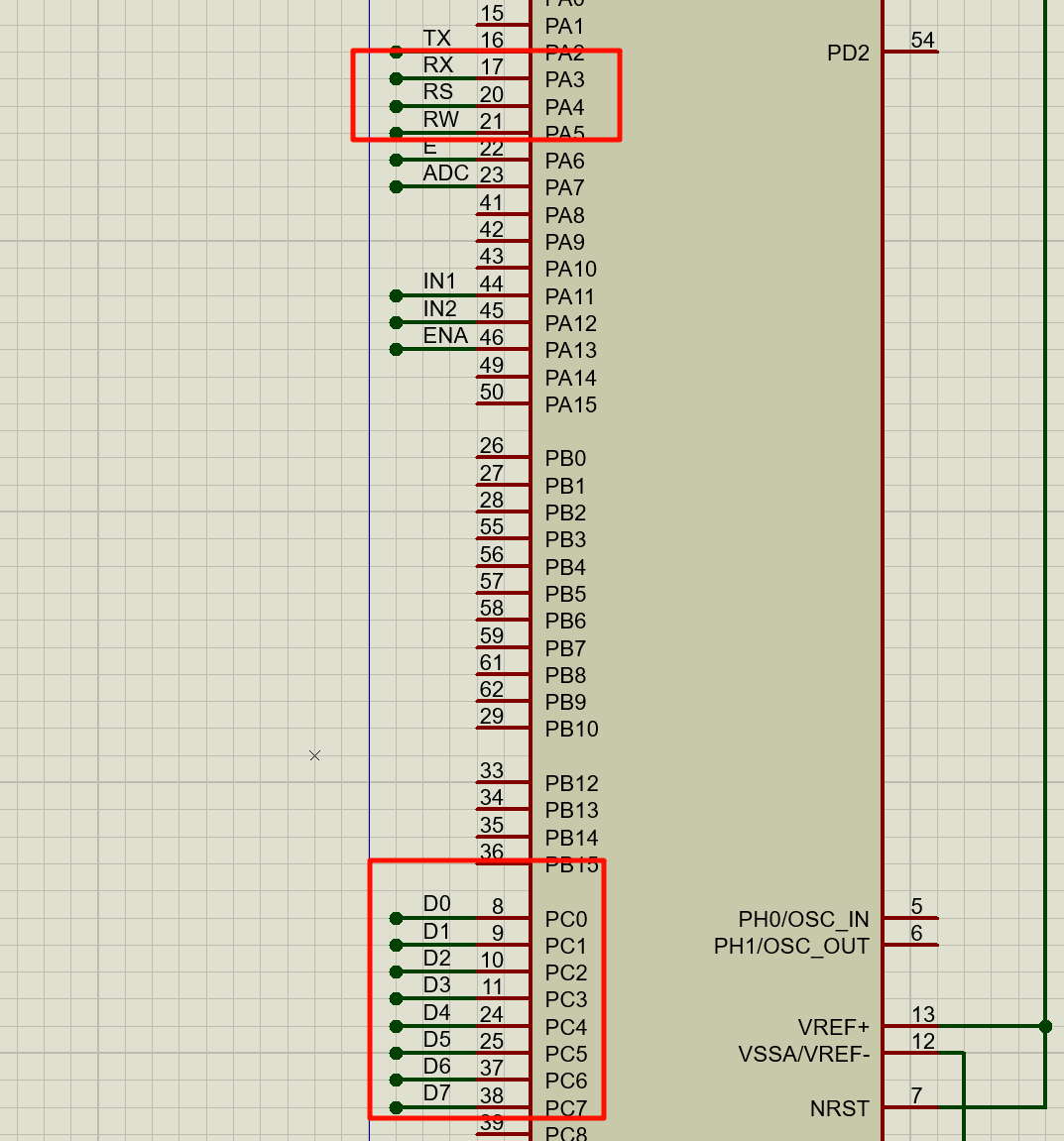Select the D0 terminal junction dot
This screenshot has height=1141, width=1064.
397,917
